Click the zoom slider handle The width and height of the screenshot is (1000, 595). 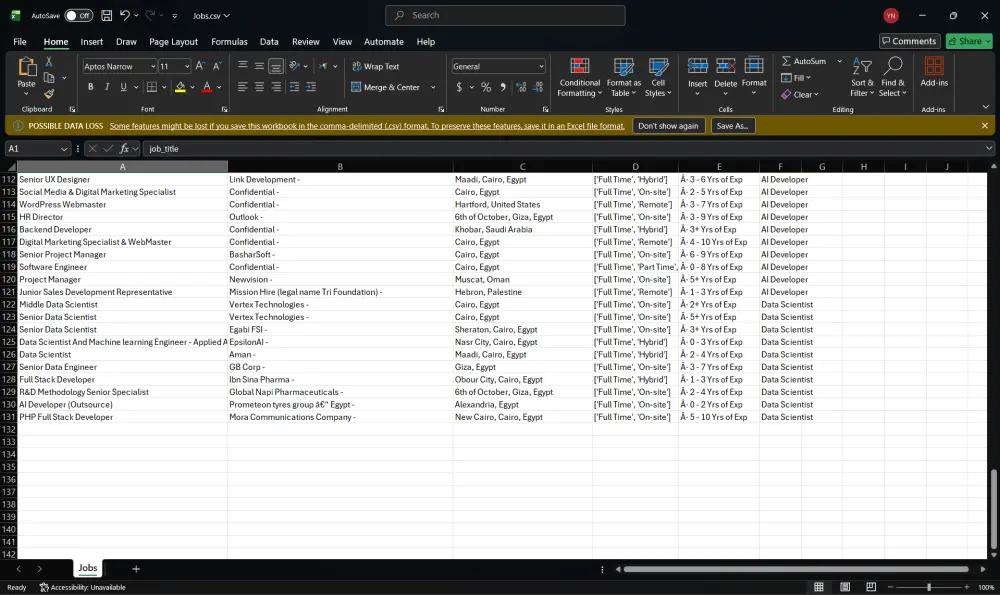click(929, 587)
